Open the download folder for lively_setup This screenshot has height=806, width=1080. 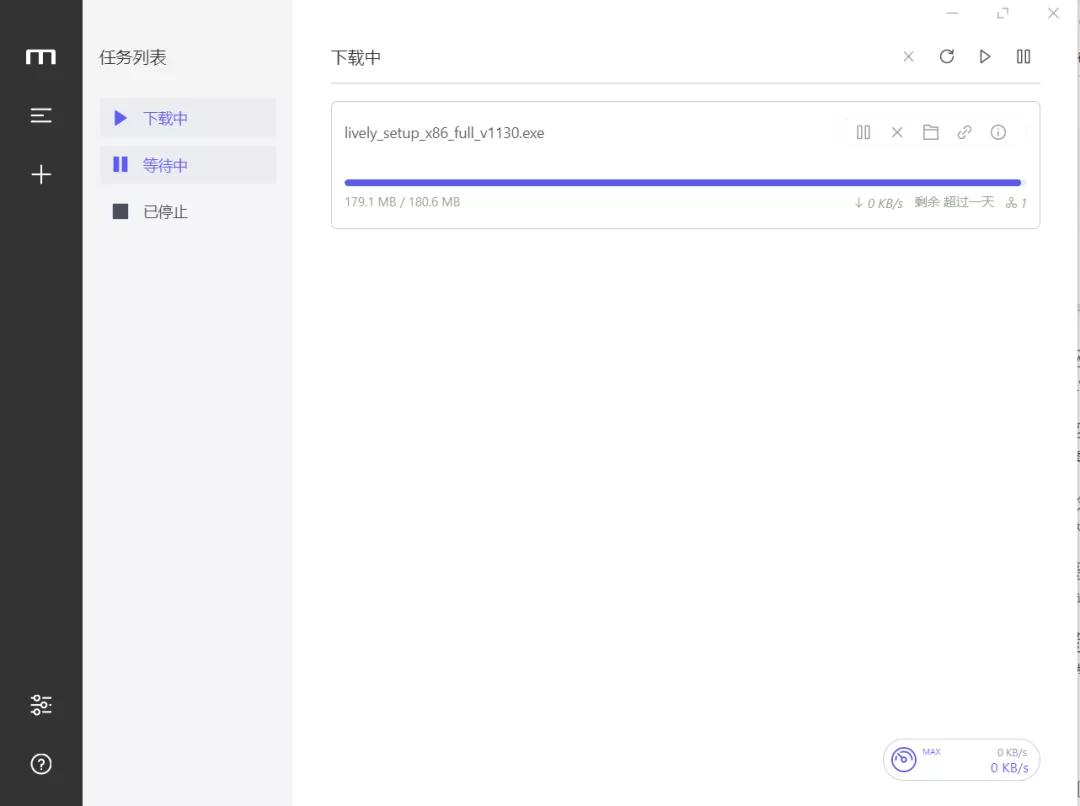coord(931,132)
